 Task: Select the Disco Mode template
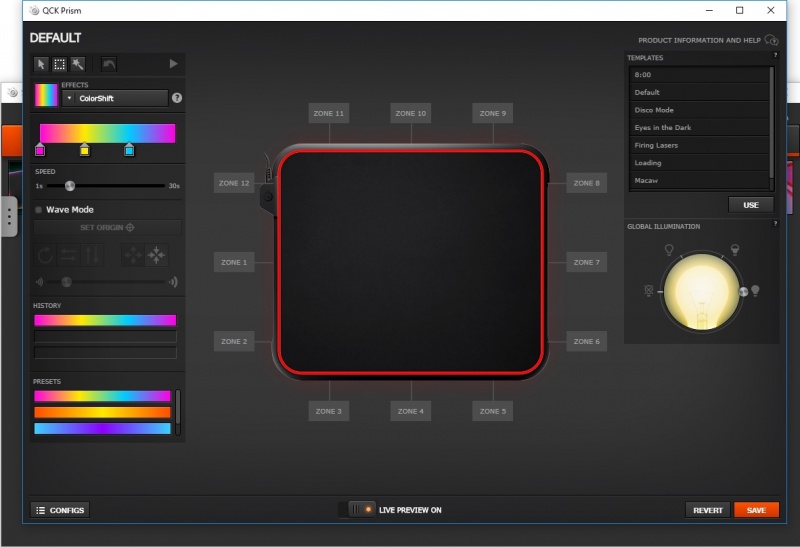(699, 110)
